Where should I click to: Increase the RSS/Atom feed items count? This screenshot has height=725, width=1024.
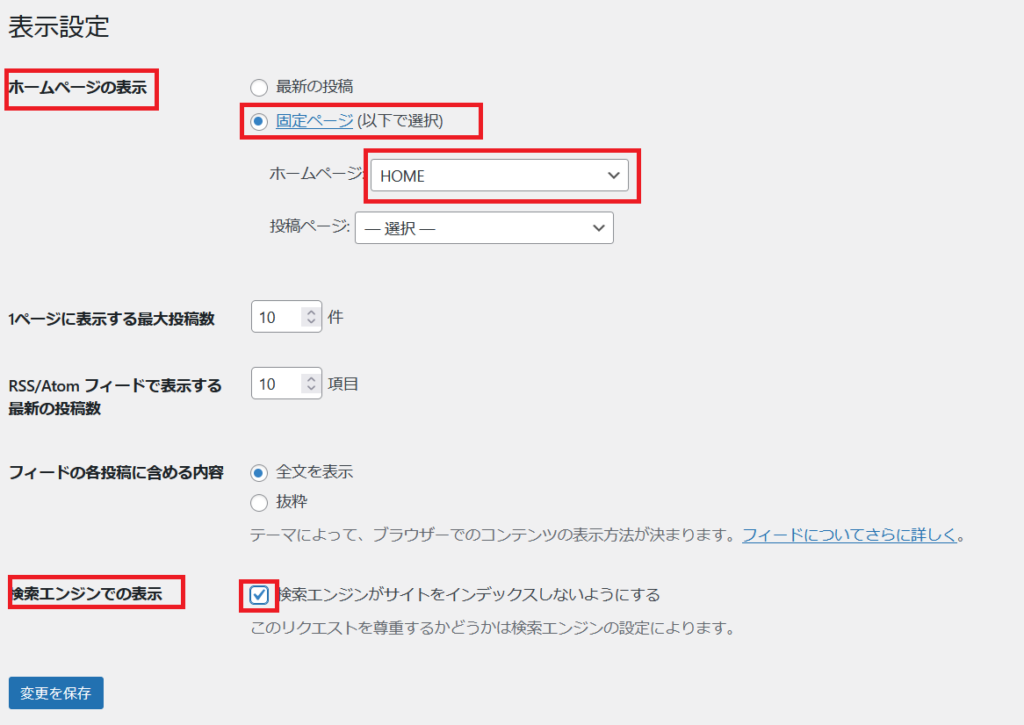[x=311, y=378]
